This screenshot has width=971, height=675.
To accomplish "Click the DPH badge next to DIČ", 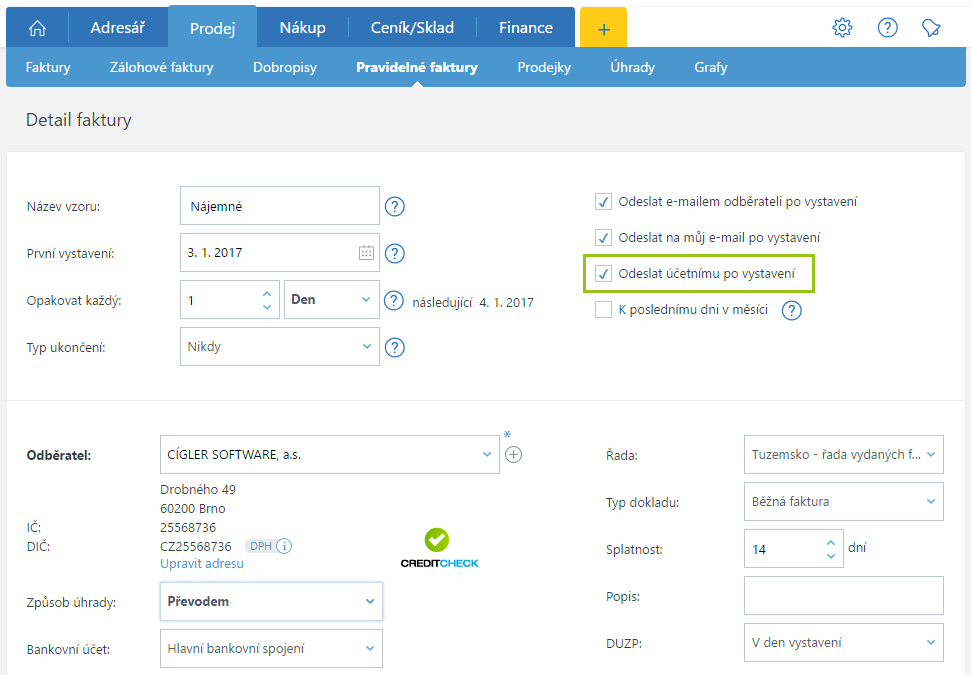I will click(x=260, y=546).
